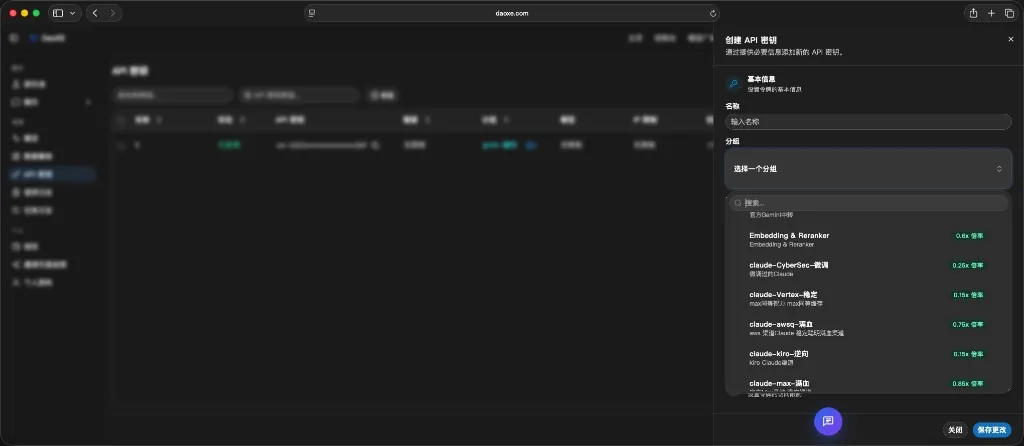Screen dimensions: 1024x446
Task: Focus the 输入名称 name field
Action: [x=868, y=121]
